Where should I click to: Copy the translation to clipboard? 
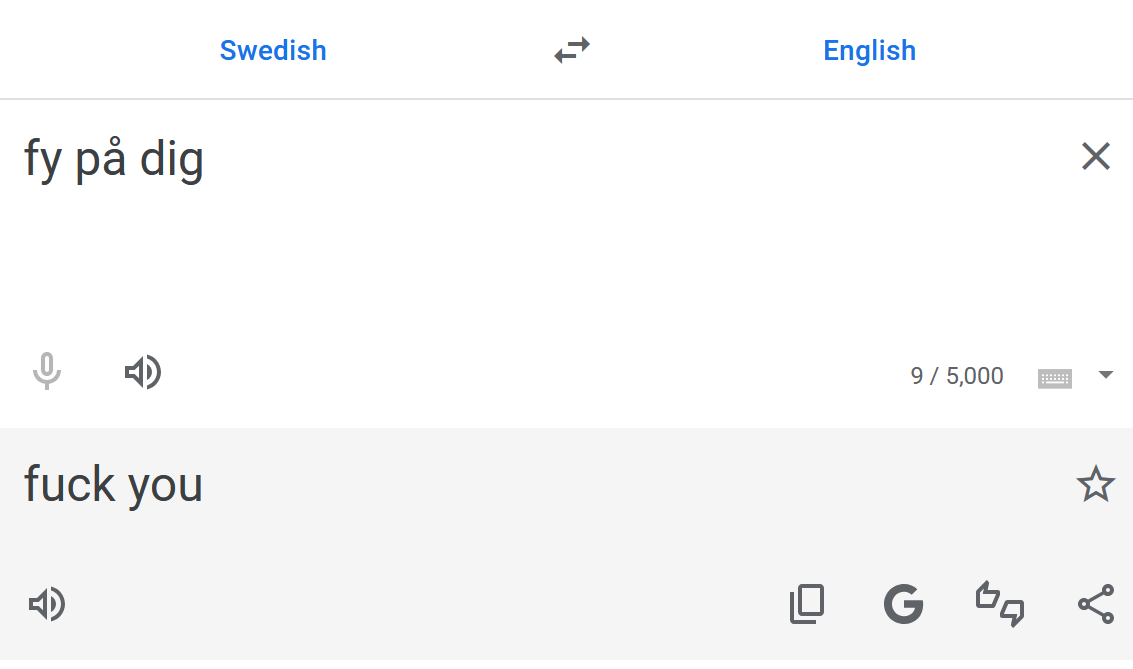click(807, 604)
